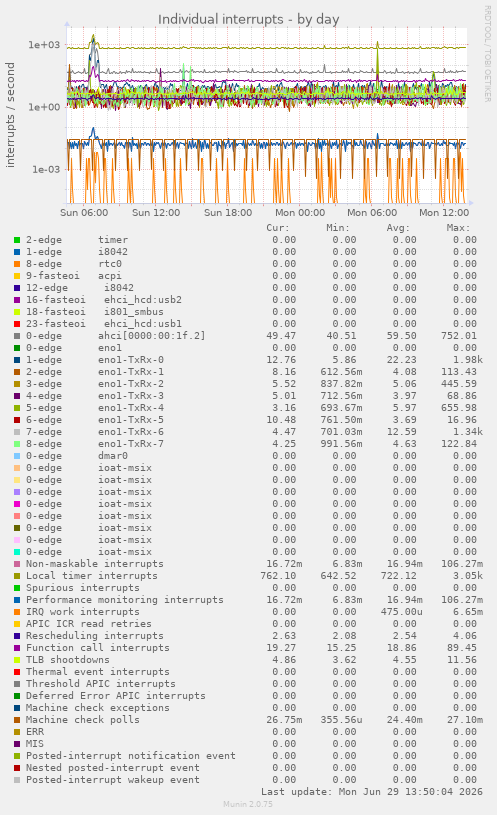The height and width of the screenshot is (815, 497).
Task: Click the orange swatch beside rtc0
Action: [17, 264]
